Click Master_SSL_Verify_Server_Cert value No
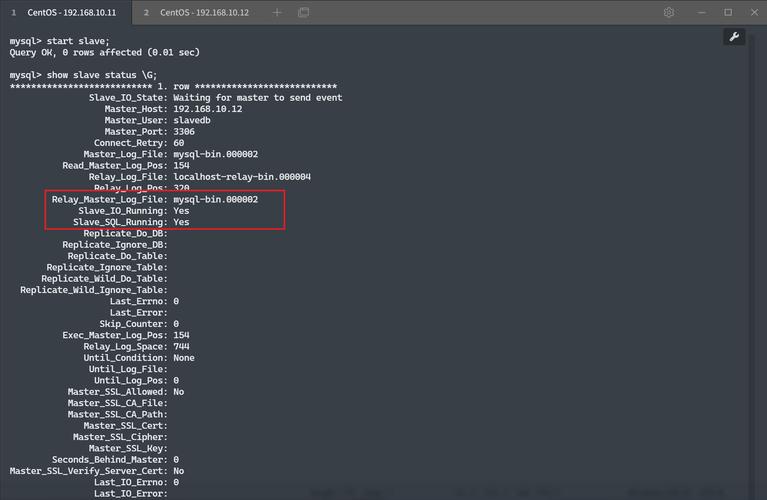Viewport: 767px width, 500px height. pos(179,471)
